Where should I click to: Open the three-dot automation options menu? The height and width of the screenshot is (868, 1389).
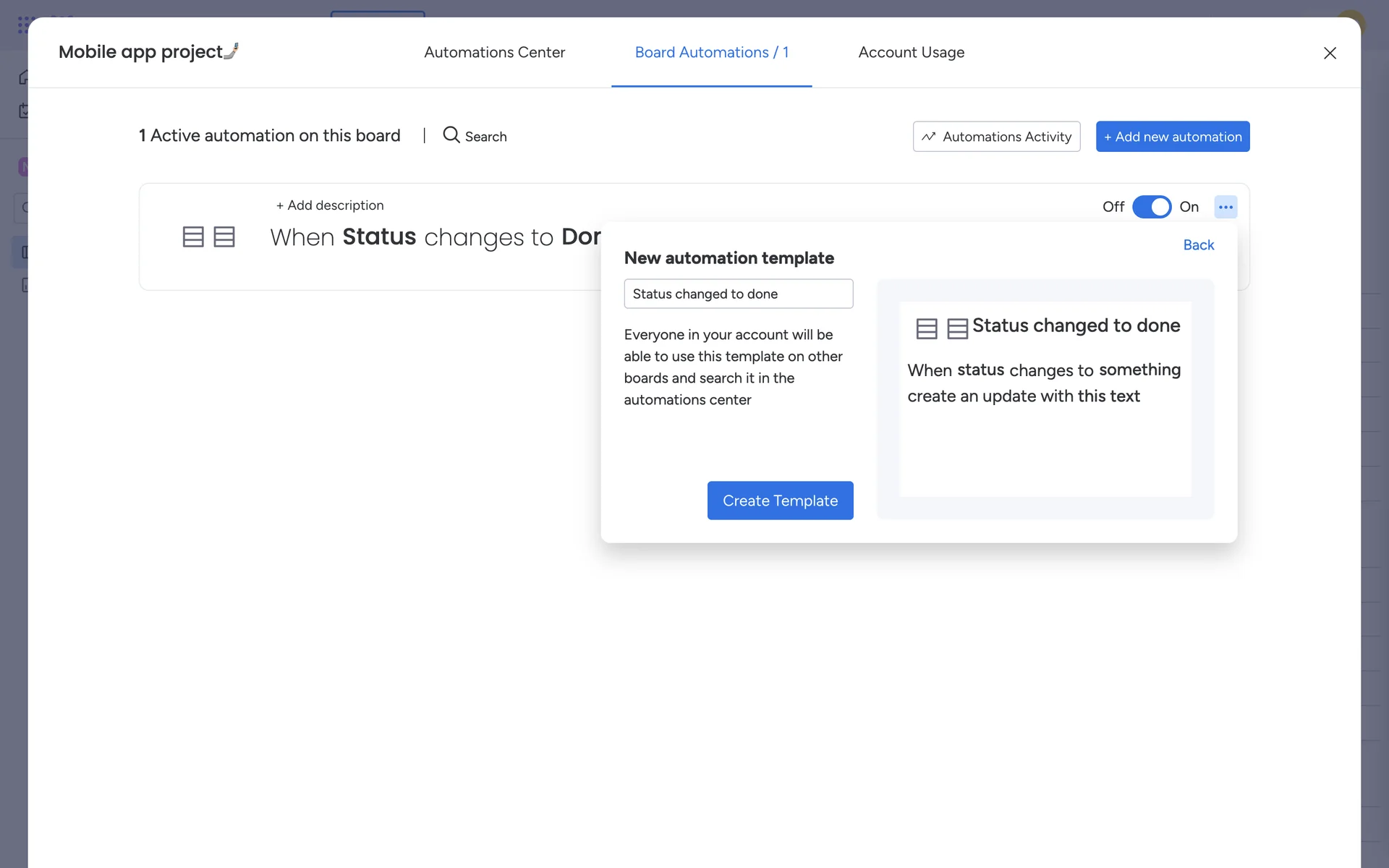coord(1225,207)
